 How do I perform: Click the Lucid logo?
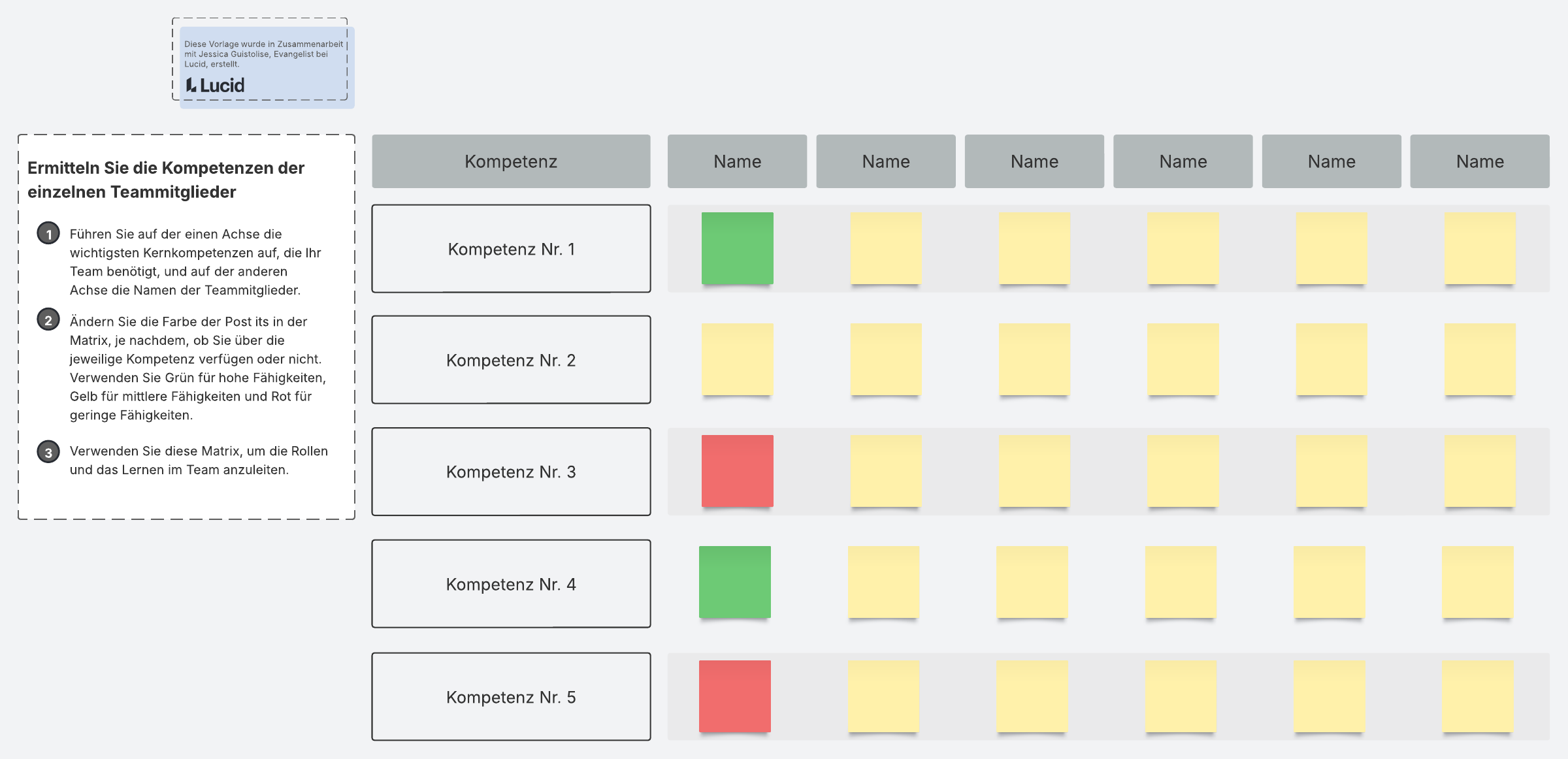point(215,86)
